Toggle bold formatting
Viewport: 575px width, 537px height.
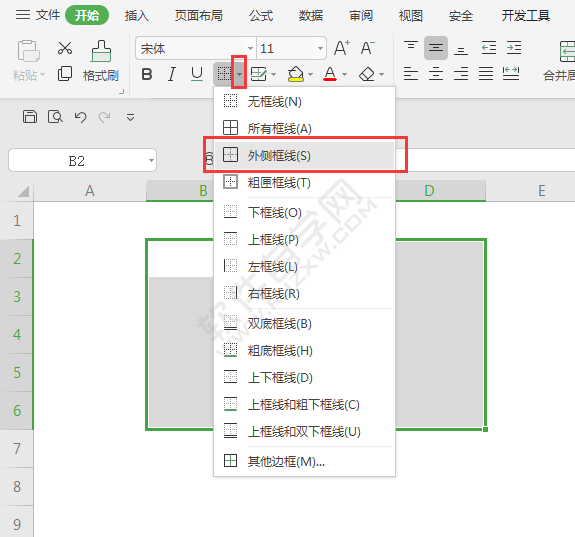pos(147,74)
